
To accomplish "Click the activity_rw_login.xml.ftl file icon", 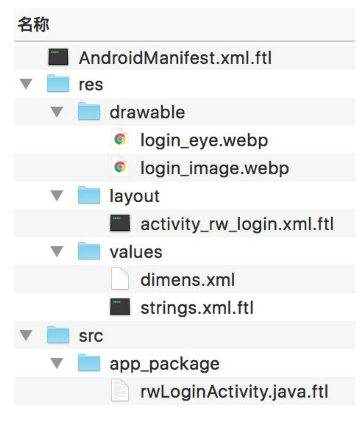I will 120,223.
